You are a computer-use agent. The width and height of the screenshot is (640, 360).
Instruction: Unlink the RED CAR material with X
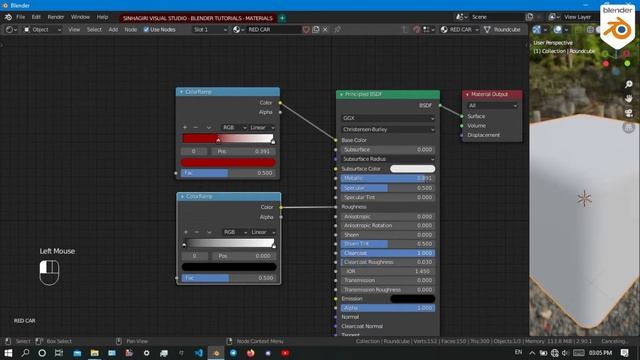point(325,29)
